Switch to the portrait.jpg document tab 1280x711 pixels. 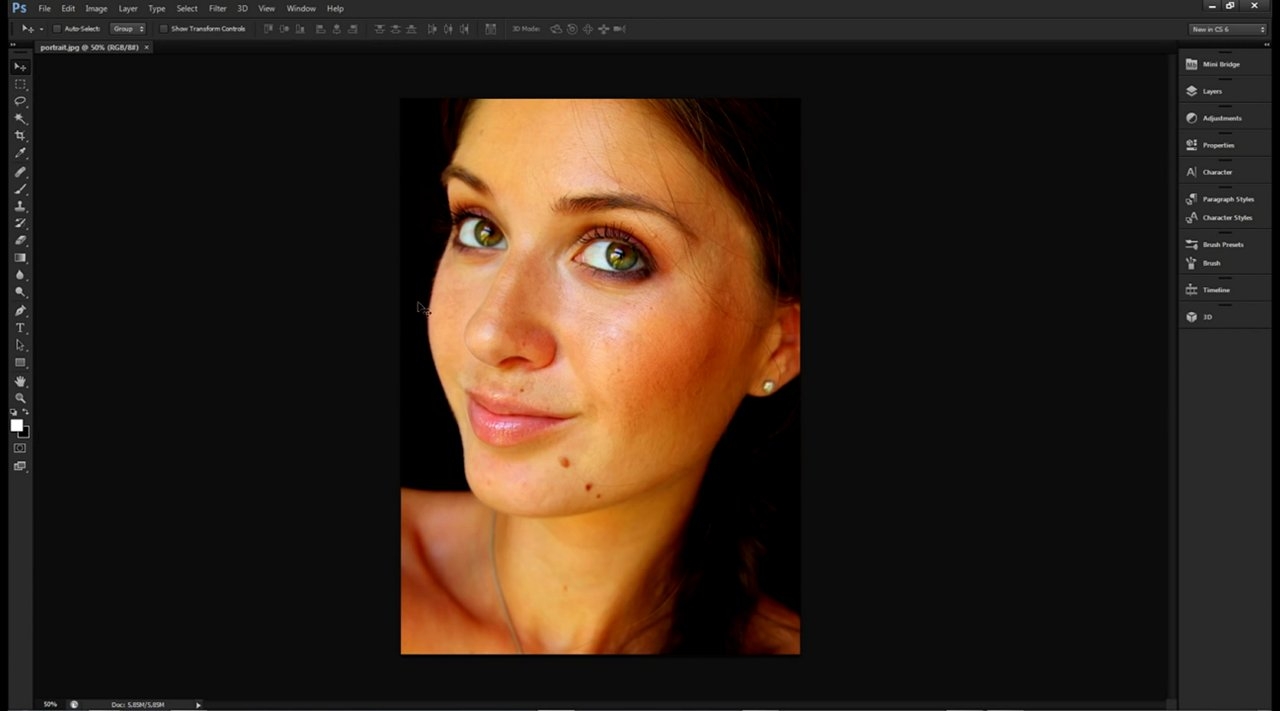(x=89, y=47)
